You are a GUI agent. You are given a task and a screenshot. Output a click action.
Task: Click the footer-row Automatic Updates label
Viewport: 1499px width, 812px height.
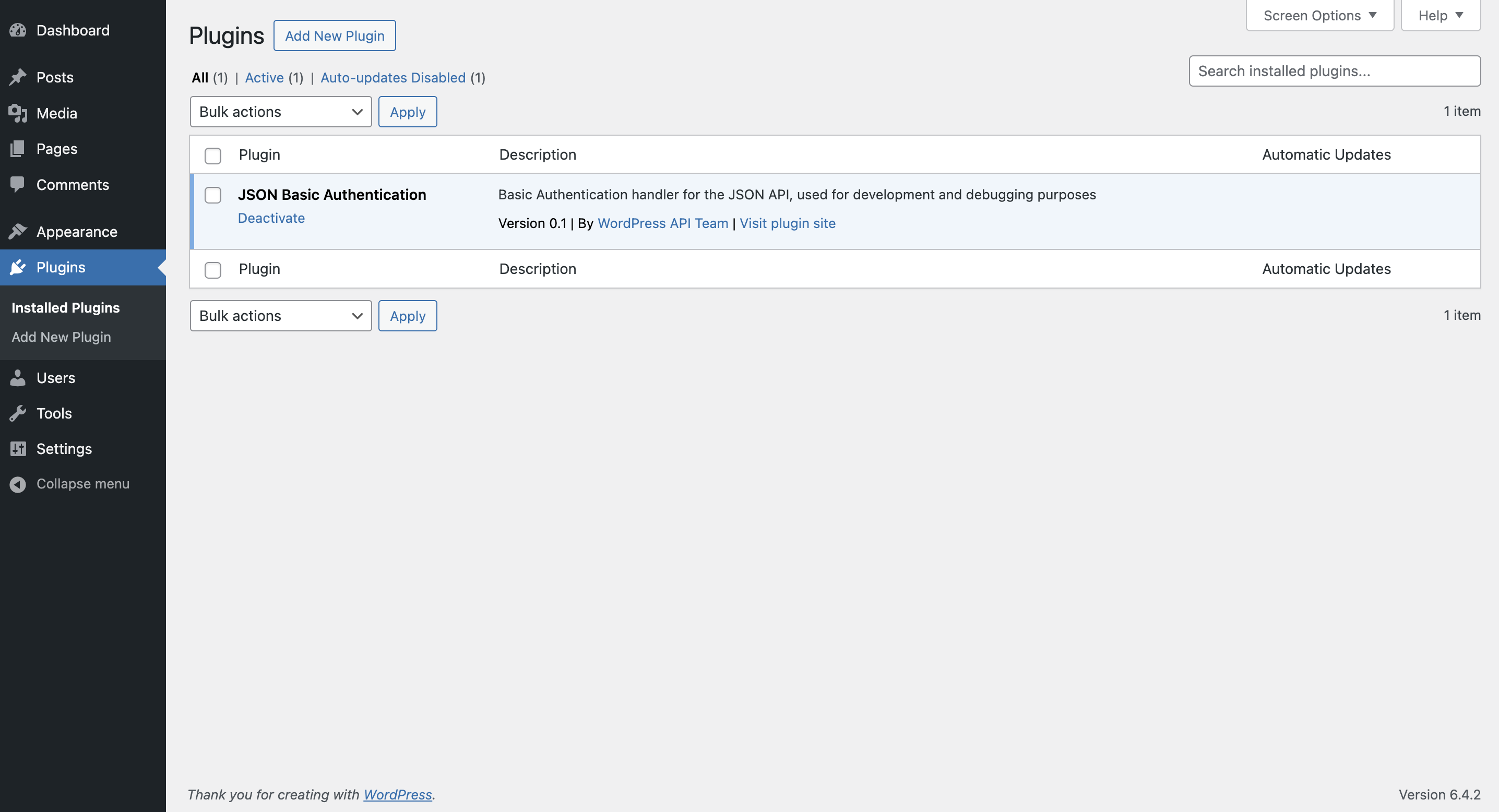pos(1326,269)
